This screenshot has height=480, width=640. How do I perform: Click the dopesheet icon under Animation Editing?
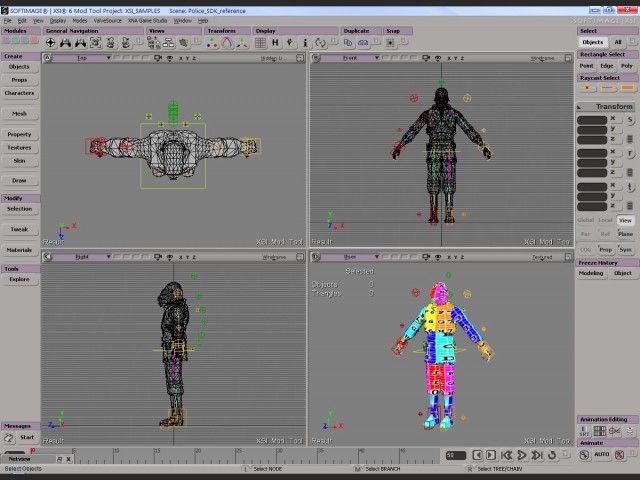[600, 431]
